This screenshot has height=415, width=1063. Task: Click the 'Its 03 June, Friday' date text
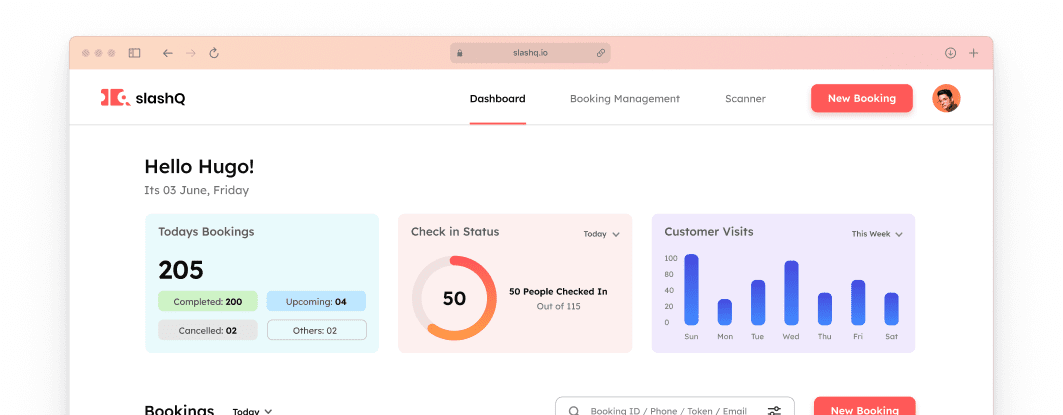pos(197,191)
